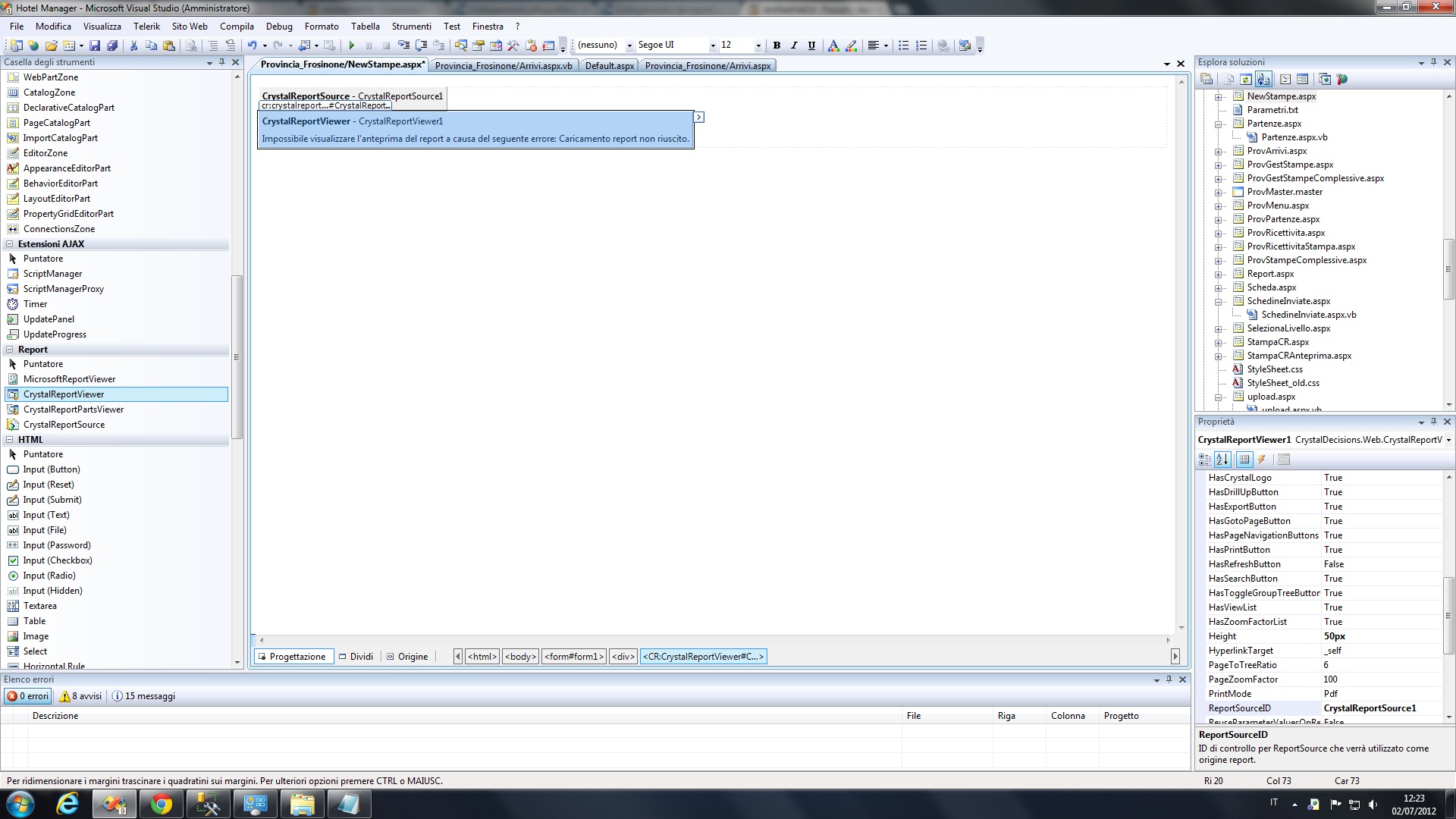Image resolution: width=1456 pixels, height=819 pixels.
Task: Open the font name Segoe UI dropdown
Action: (x=712, y=45)
